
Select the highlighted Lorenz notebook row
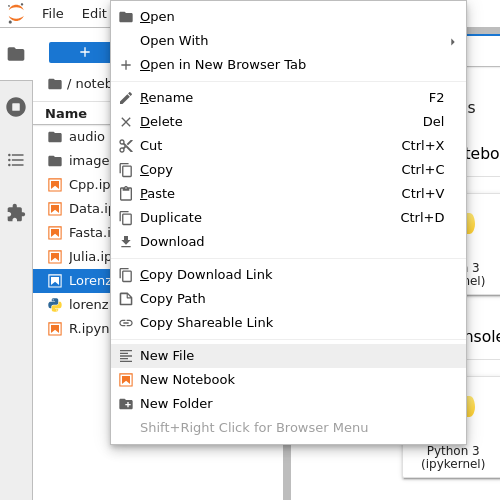point(72,281)
